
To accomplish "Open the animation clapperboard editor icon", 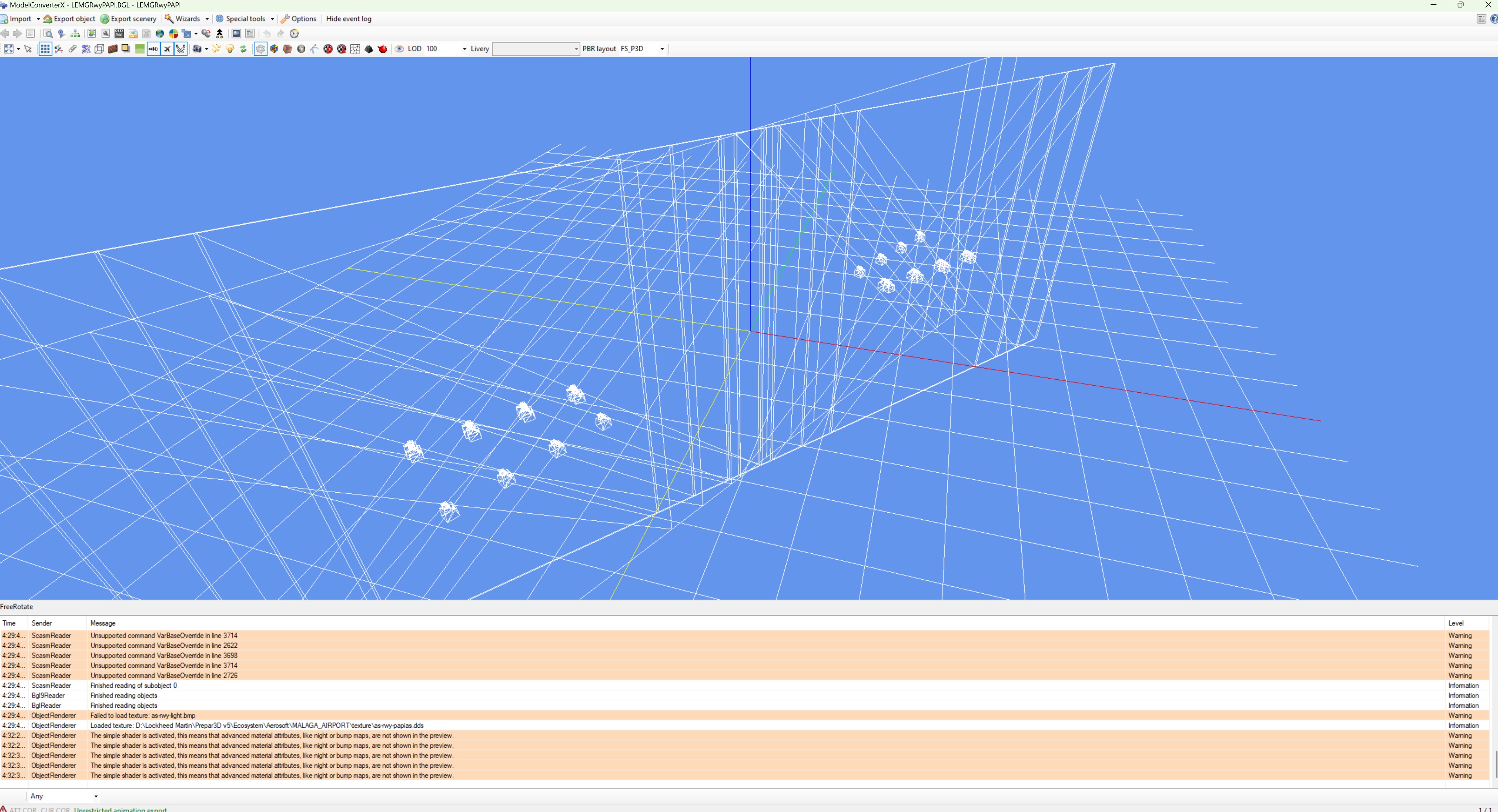I will (x=119, y=34).
